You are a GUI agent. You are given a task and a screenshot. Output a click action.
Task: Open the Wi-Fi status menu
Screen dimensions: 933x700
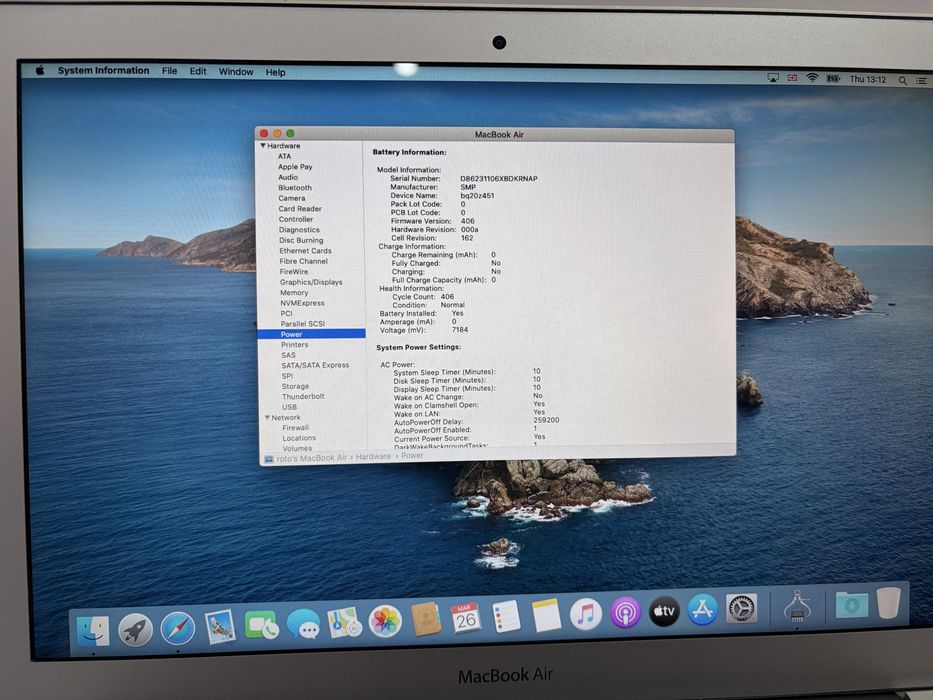click(812, 78)
